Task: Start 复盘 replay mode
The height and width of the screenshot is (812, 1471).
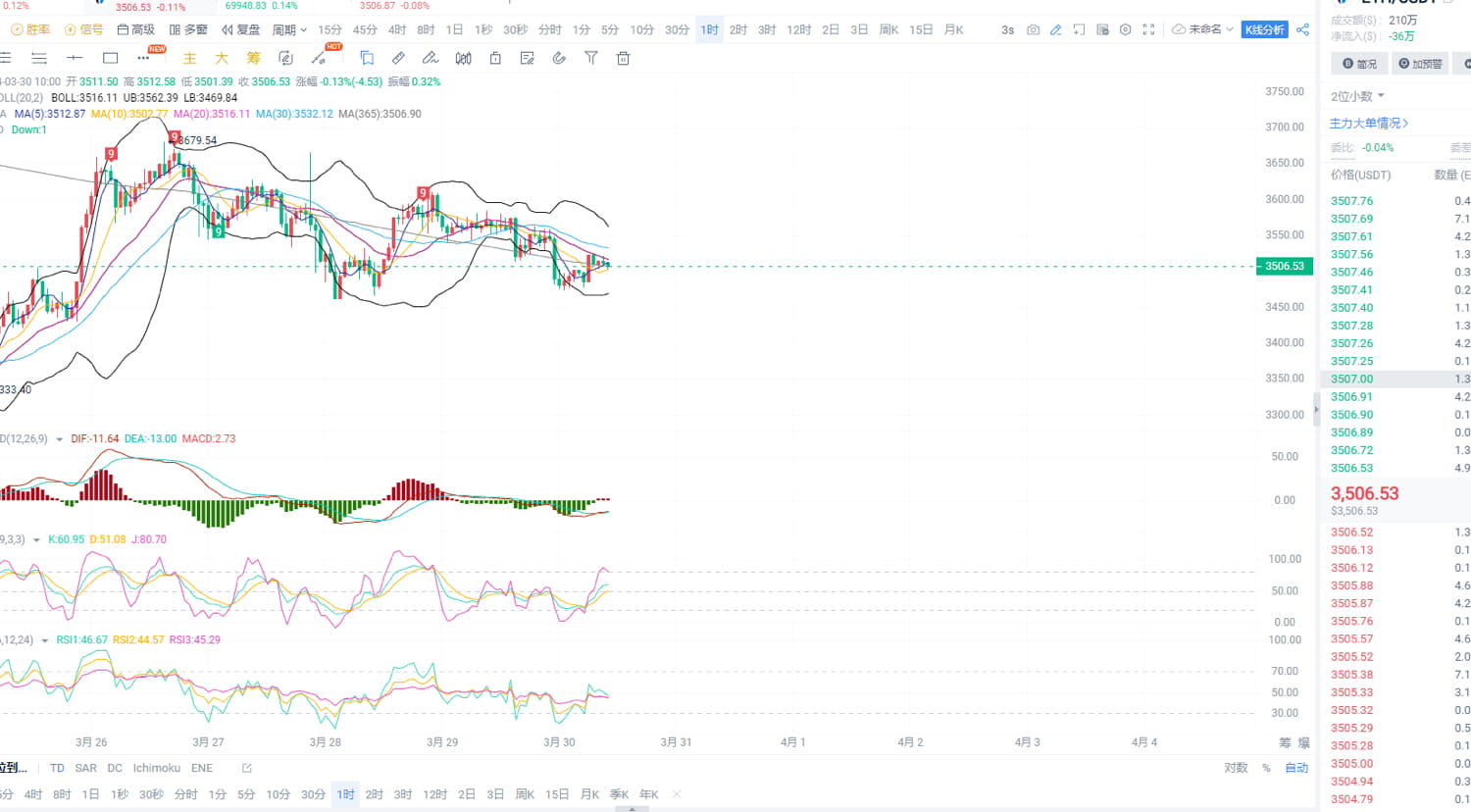Action: click(x=241, y=29)
